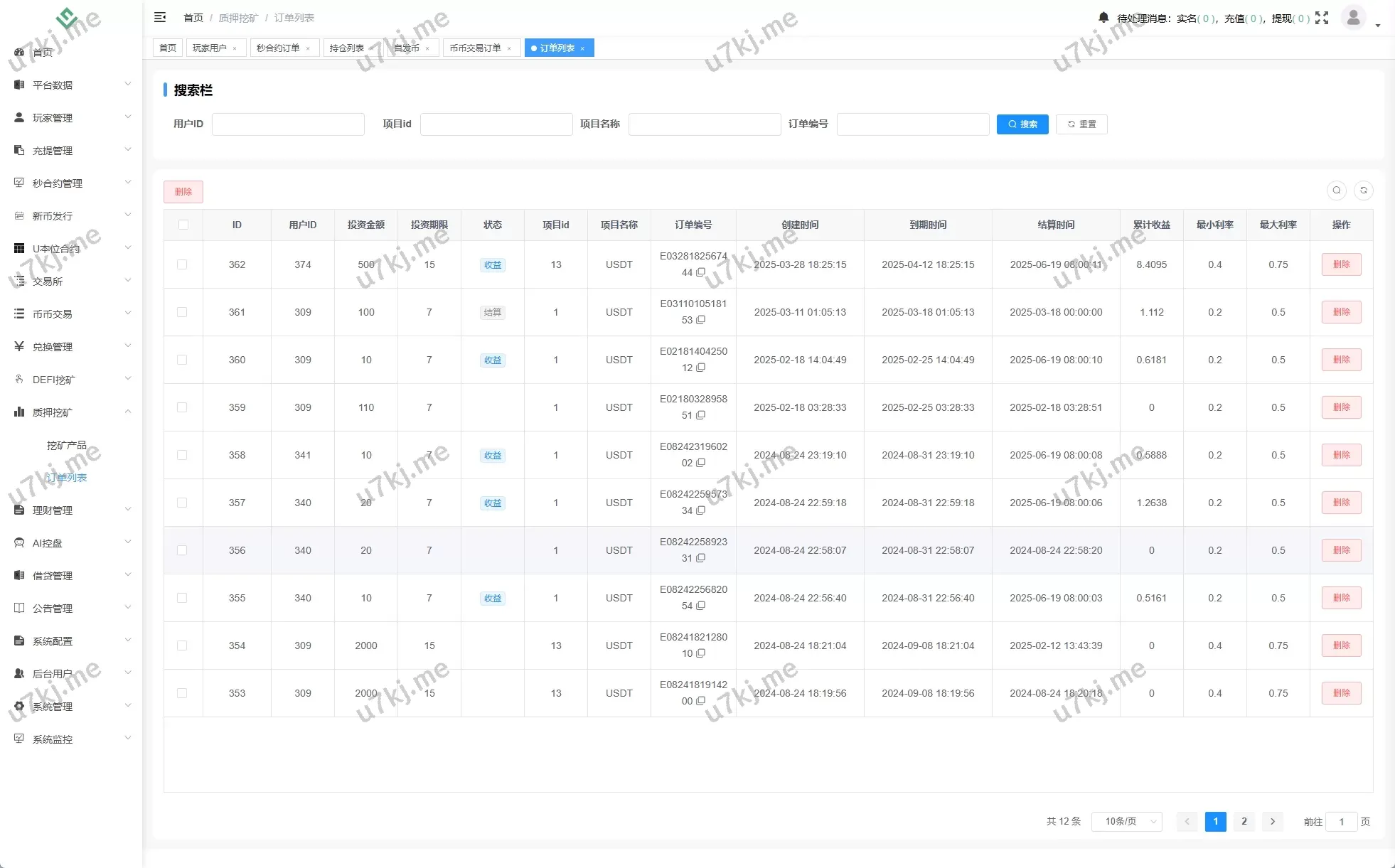The image size is (1395, 868).
Task: Click the blue 搜索 button
Action: pyautogui.click(x=1022, y=124)
